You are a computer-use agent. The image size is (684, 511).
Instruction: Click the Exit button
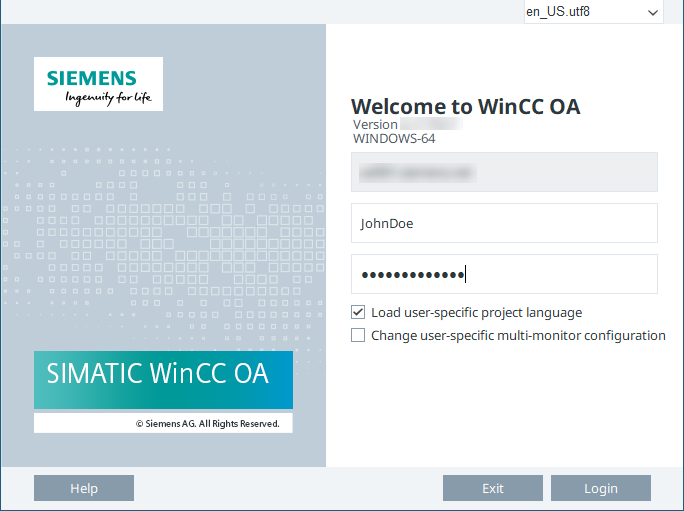[493, 488]
